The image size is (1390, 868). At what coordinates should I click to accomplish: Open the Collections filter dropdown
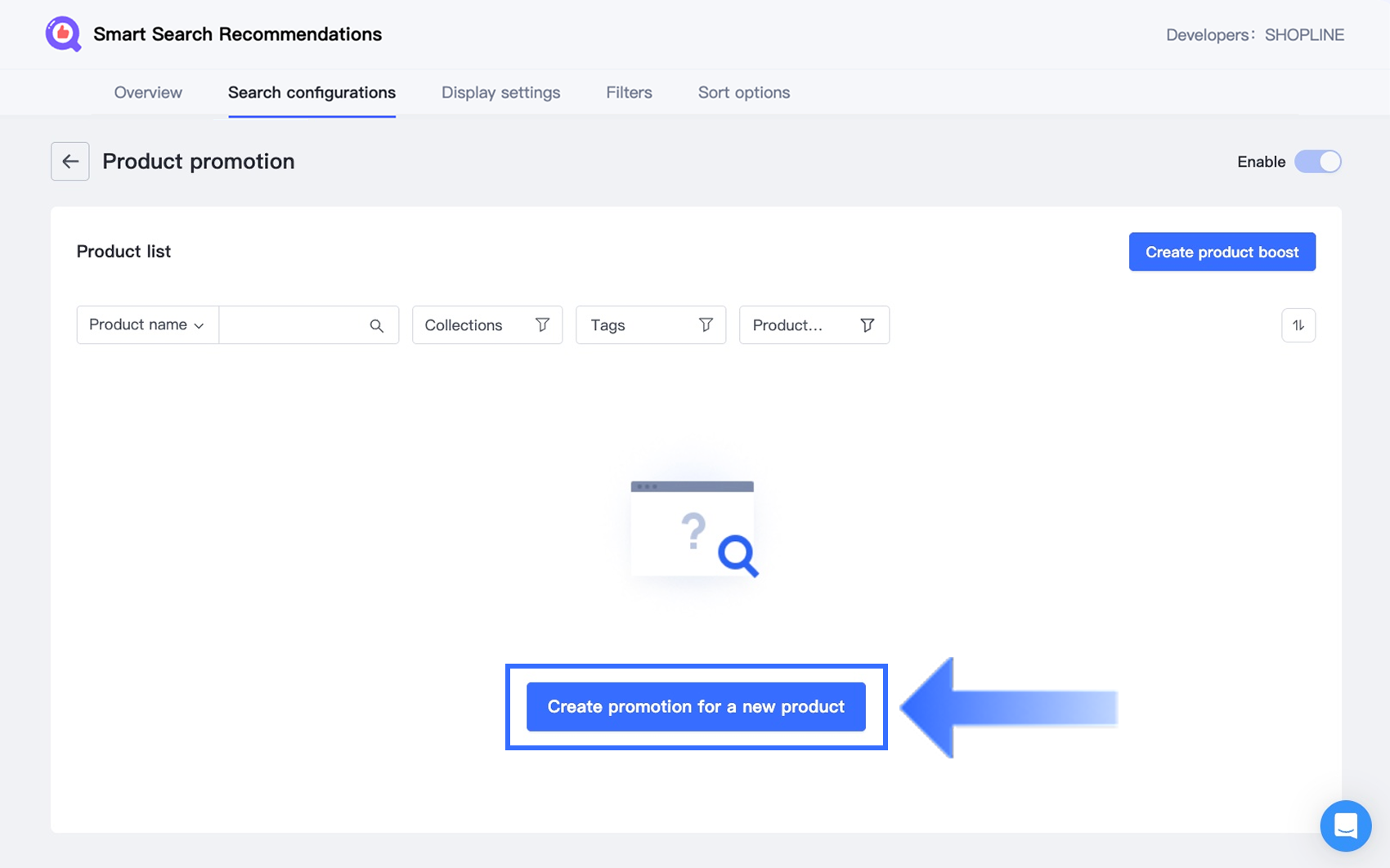pyautogui.click(x=474, y=325)
